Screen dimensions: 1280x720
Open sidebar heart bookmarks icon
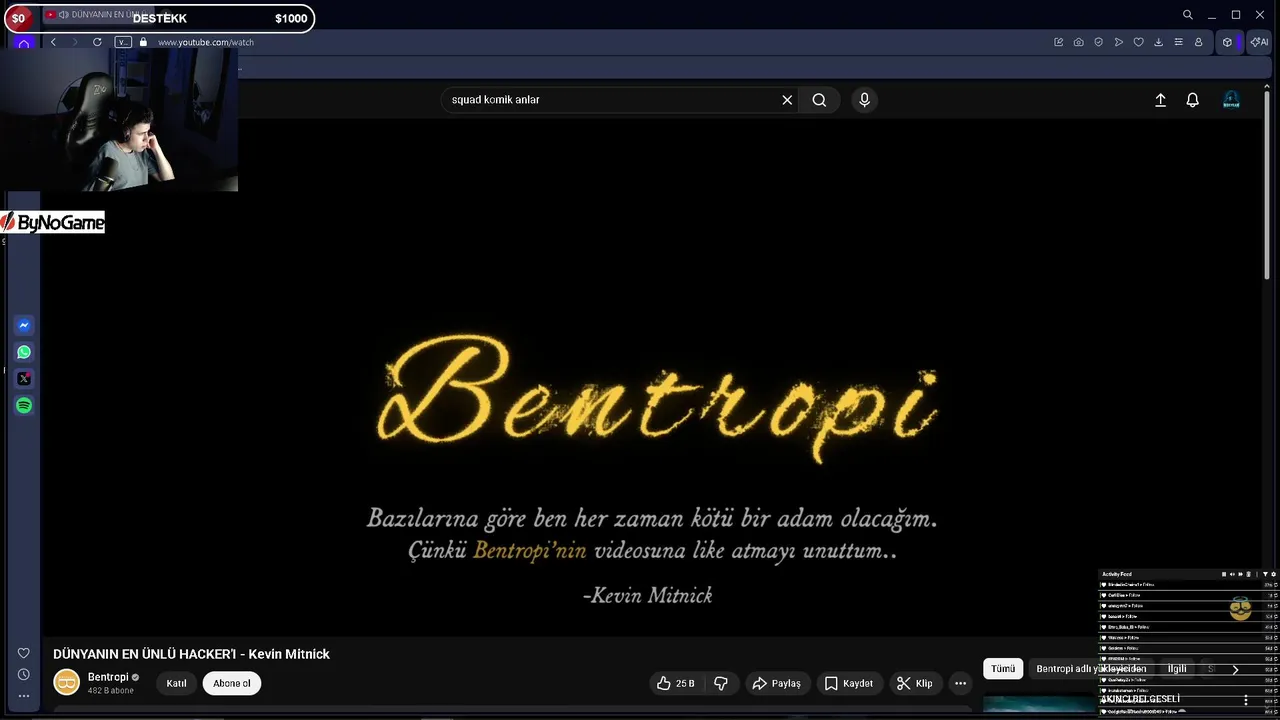(x=24, y=653)
